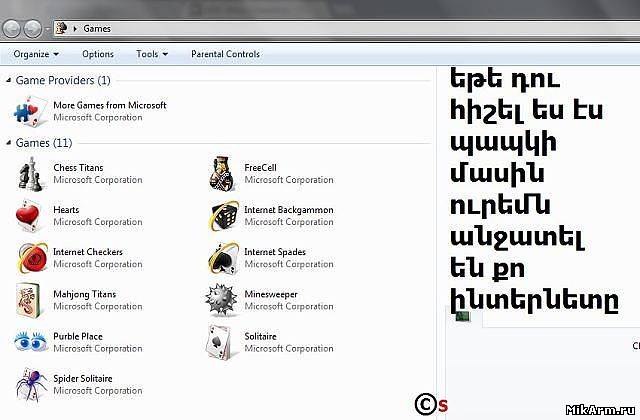
Task: Select the Internet Spades icon
Action: click(x=223, y=258)
